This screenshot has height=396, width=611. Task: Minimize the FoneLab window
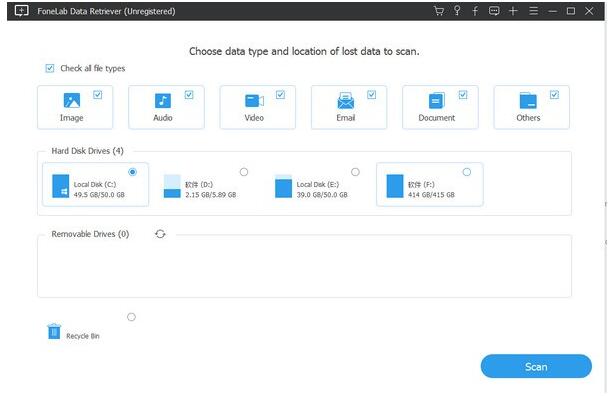point(552,11)
